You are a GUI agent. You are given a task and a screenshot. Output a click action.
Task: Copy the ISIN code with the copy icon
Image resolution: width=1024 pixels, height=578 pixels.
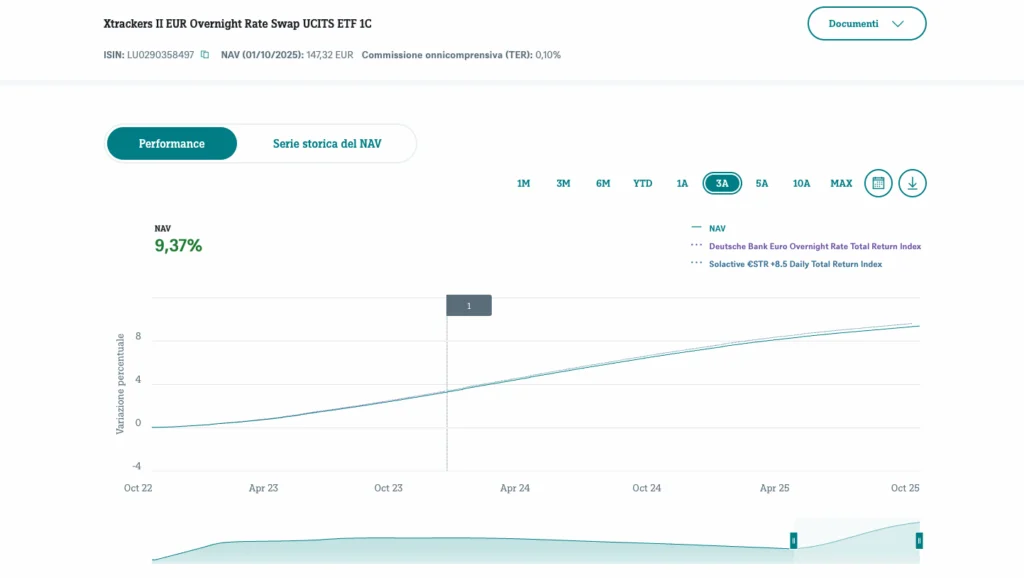click(205, 55)
